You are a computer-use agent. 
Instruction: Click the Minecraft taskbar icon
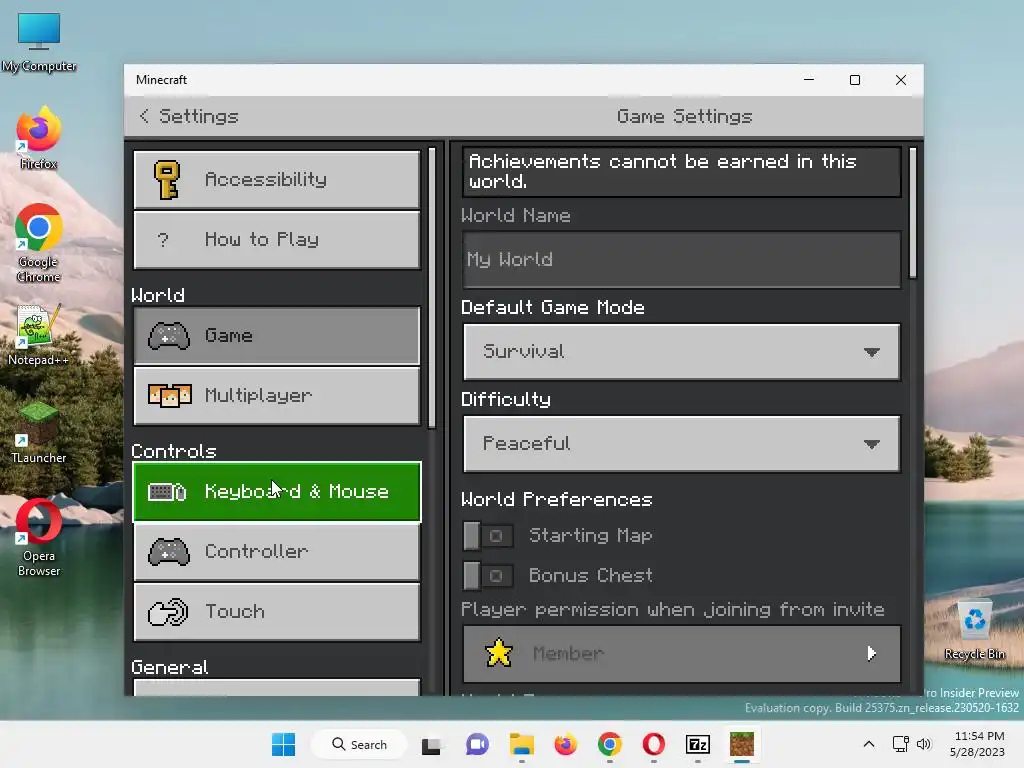pyautogui.click(x=742, y=744)
